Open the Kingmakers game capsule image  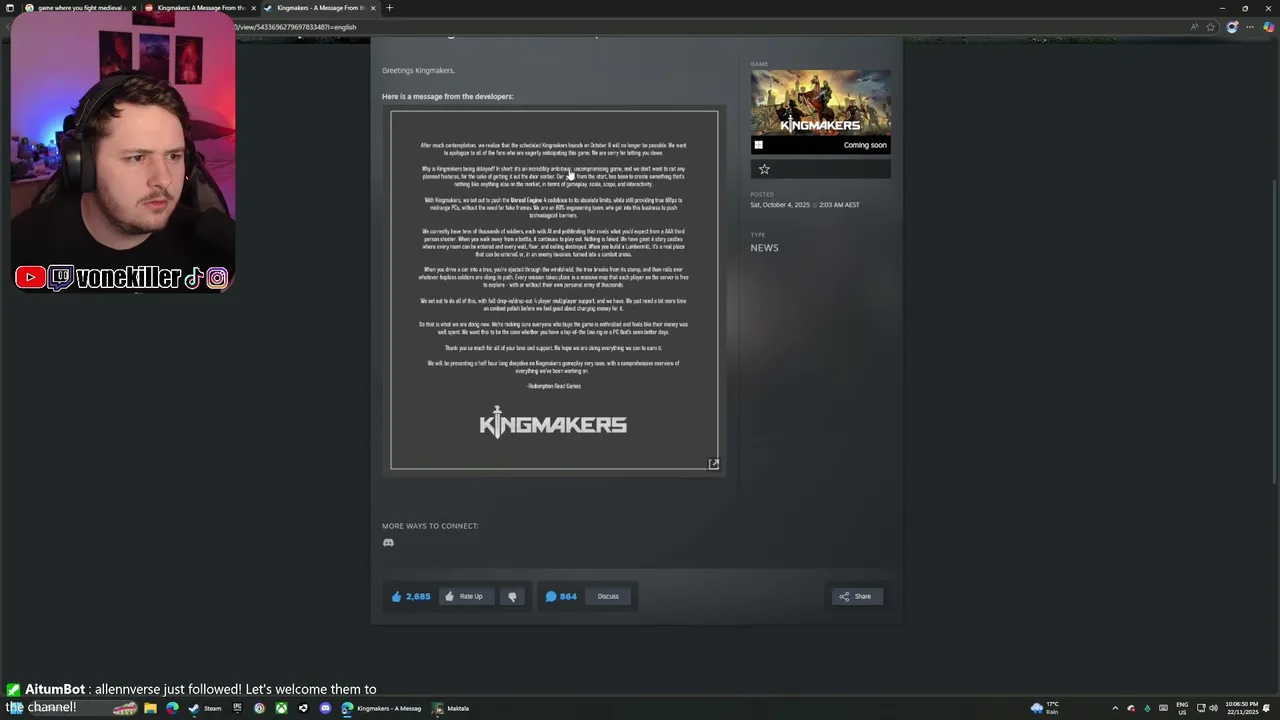click(820, 103)
